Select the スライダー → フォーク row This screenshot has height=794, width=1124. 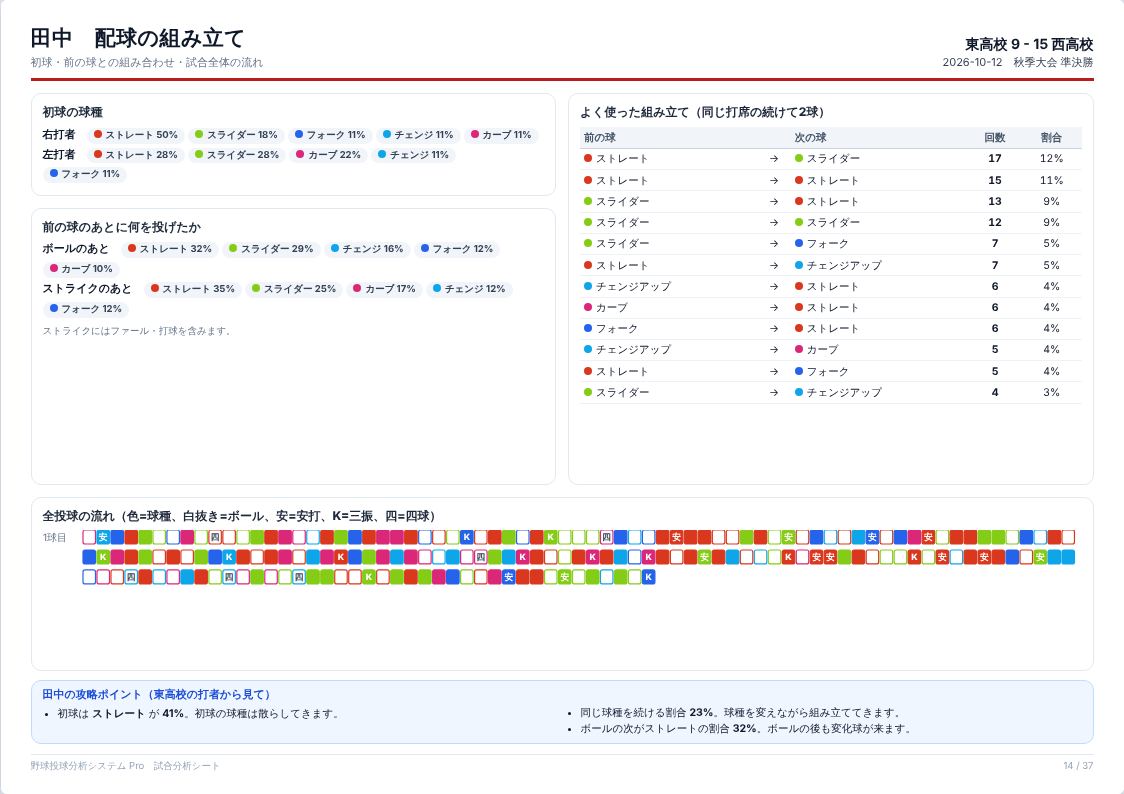tap(831, 244)
